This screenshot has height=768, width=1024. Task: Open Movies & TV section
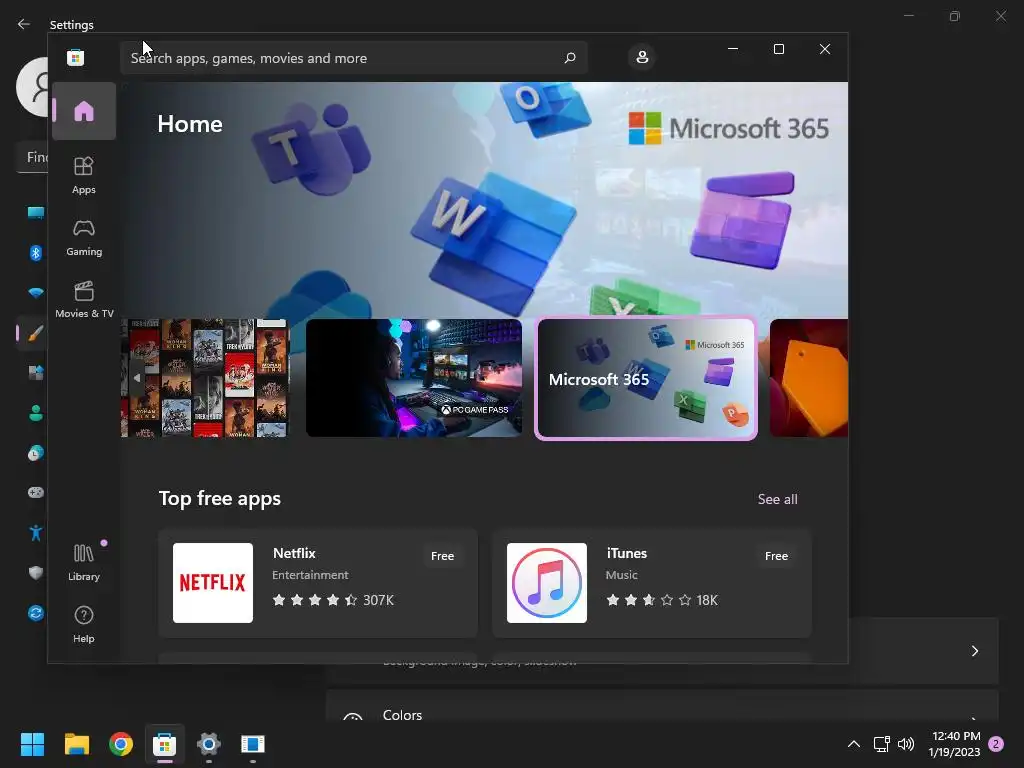pos(84,299)
